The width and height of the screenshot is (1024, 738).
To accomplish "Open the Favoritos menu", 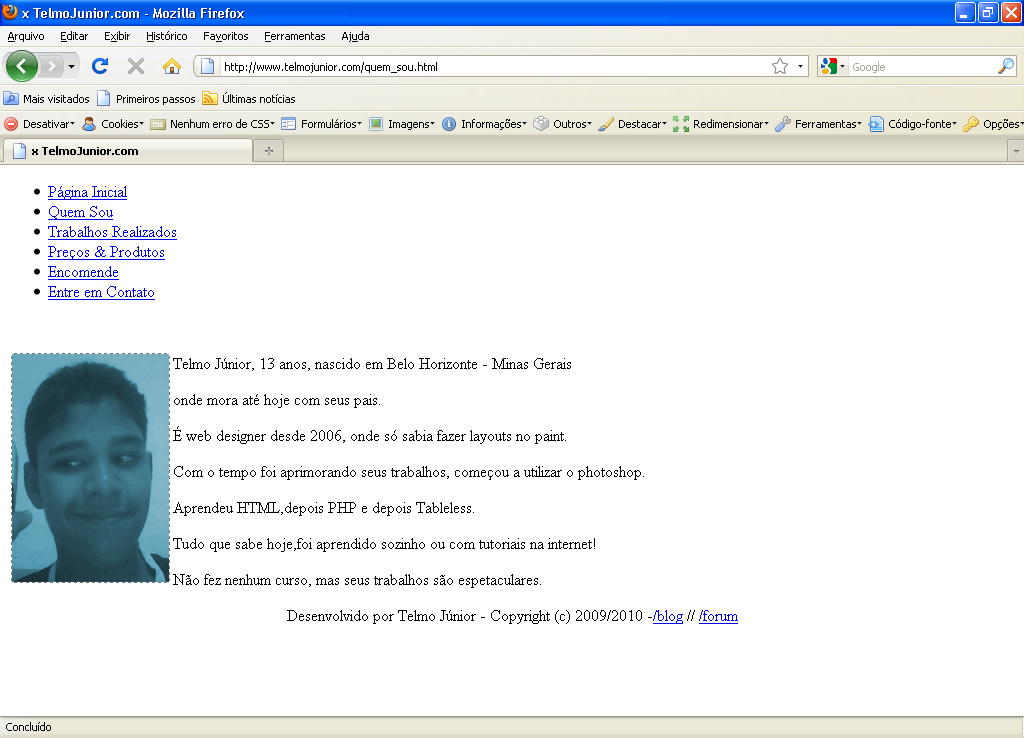I will click(x=225, y=36).
